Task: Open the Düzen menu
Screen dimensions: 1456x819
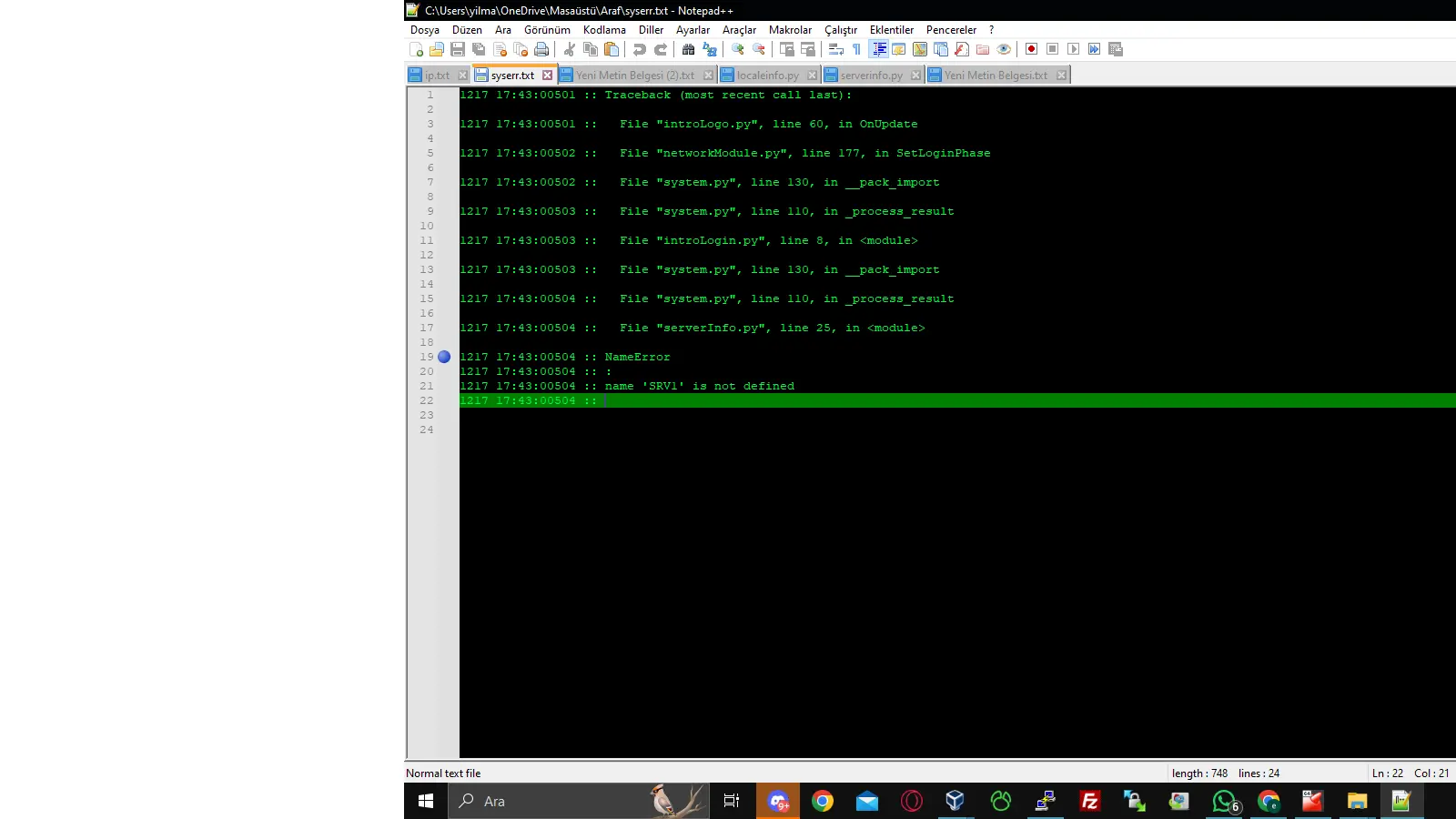Action: pyautogui.click(x=467, y=30)
